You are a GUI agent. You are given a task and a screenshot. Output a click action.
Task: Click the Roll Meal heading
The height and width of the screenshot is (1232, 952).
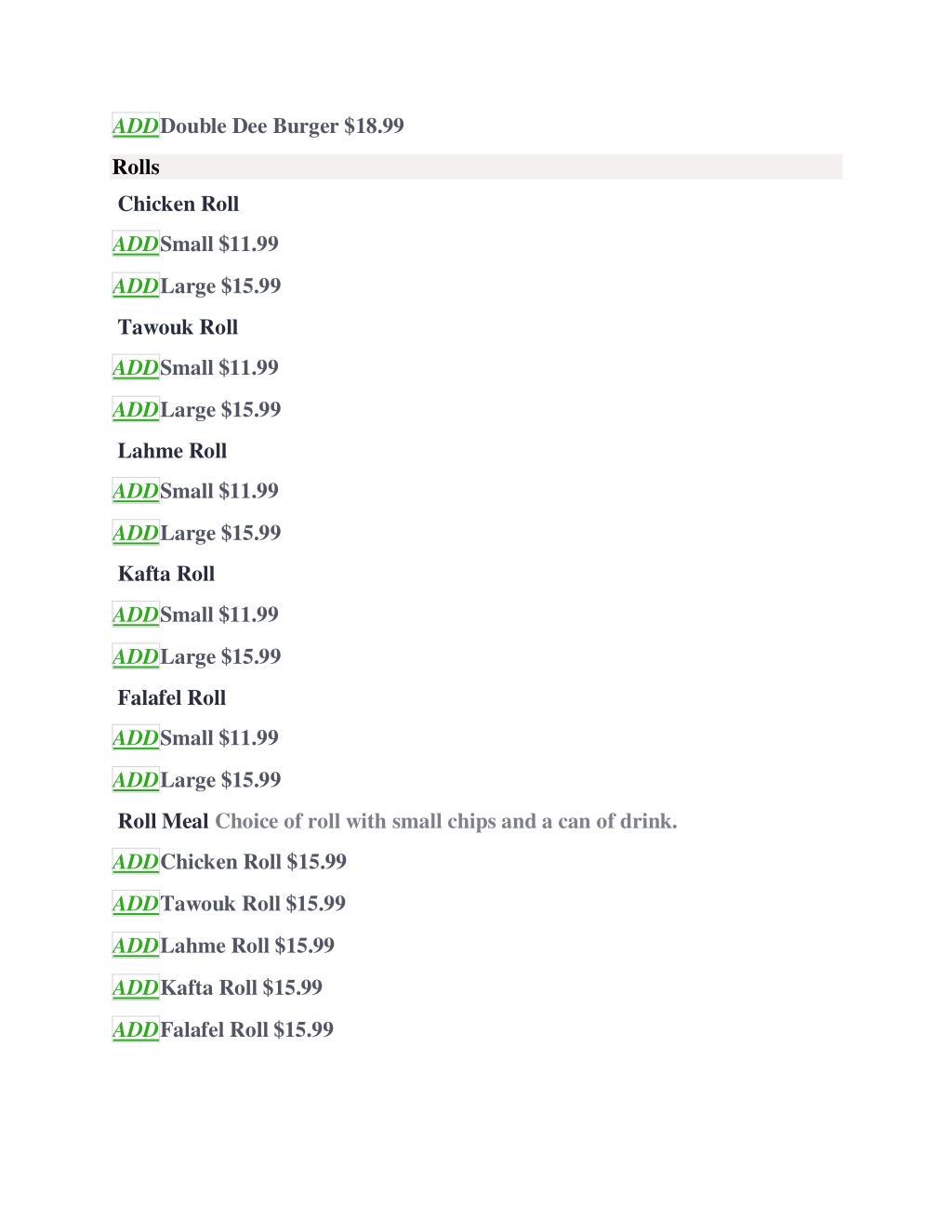pyautogui.click(x=163, y=821)
